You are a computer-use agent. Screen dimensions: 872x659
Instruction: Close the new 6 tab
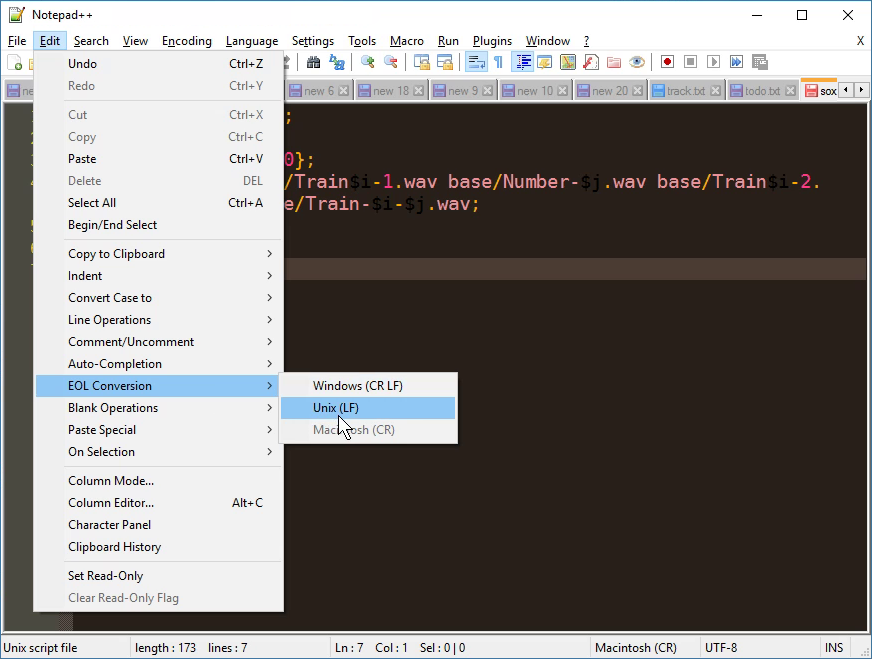click(x=344, y=91)
